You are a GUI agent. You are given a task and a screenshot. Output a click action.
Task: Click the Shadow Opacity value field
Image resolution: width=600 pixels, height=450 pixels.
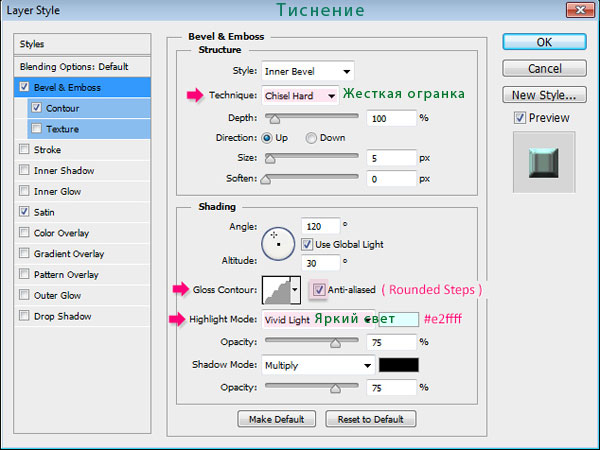[391, 388]
